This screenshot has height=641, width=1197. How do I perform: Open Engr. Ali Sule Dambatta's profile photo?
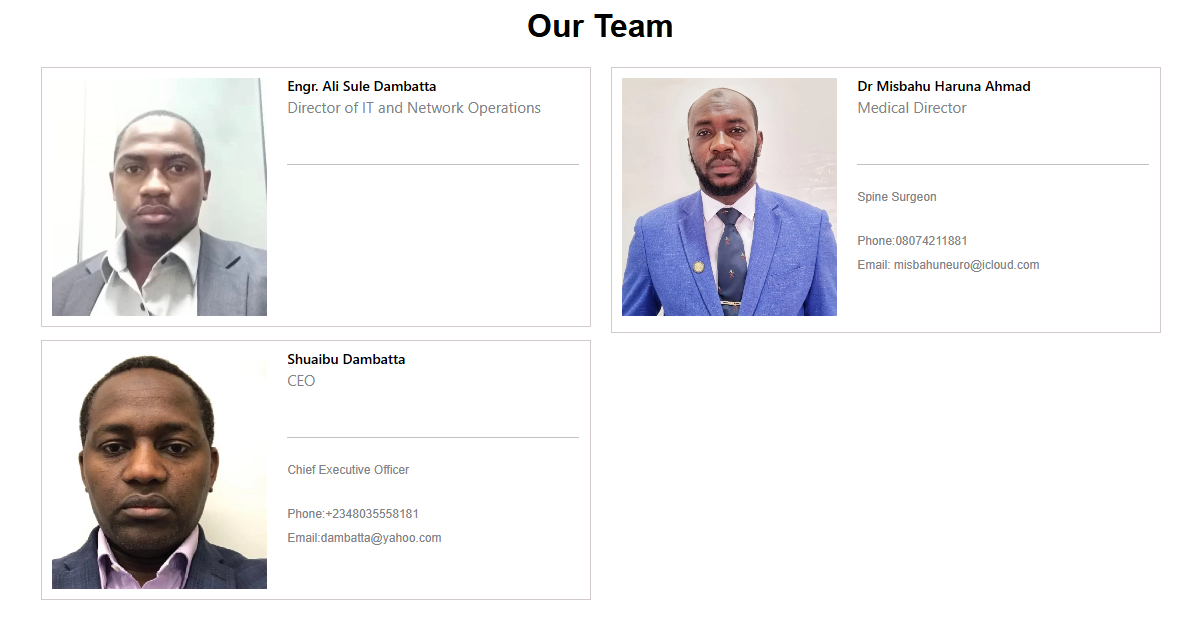tap(160, 197)
